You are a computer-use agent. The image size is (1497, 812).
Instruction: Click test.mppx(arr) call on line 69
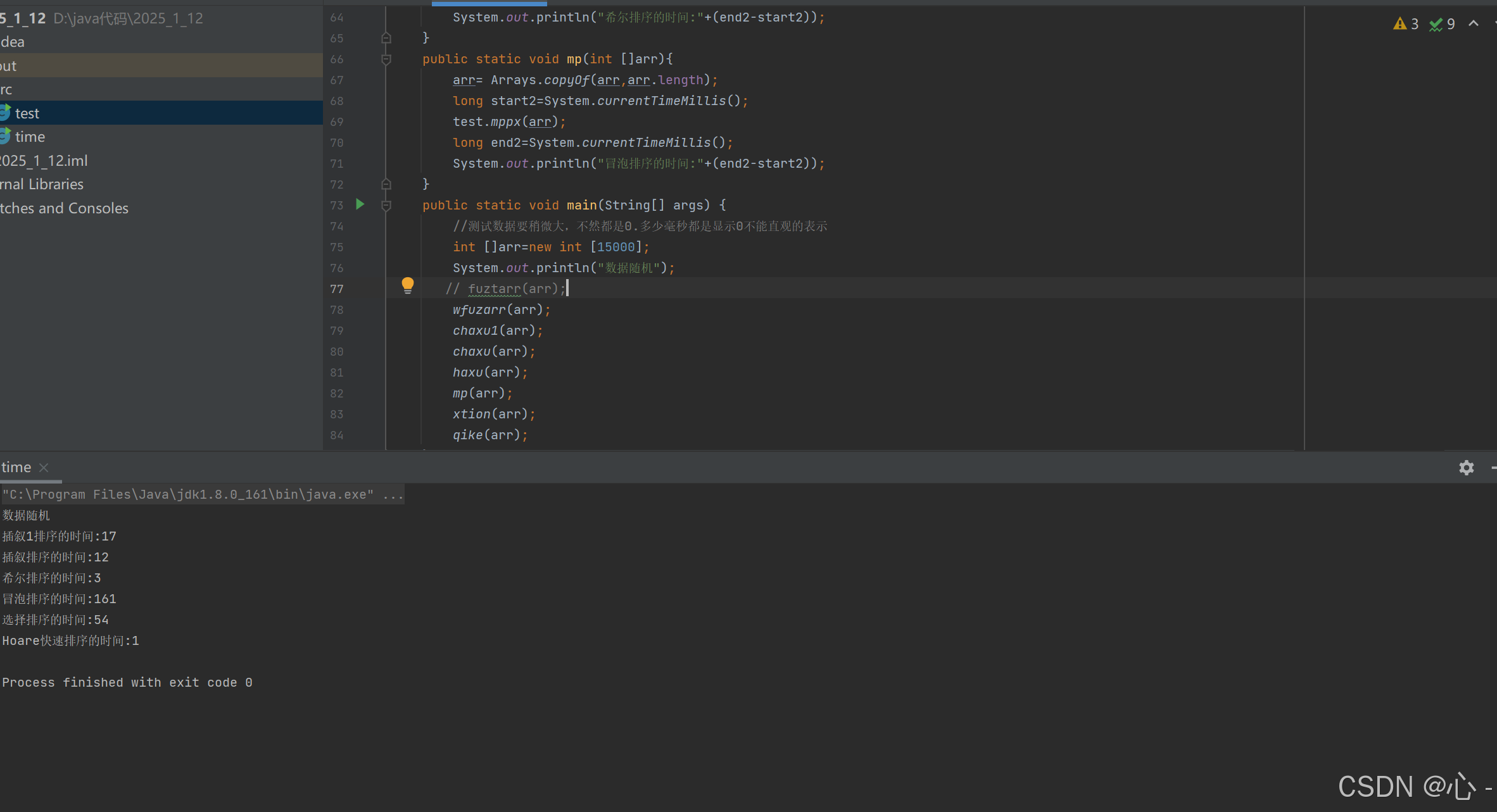[508, 122]
